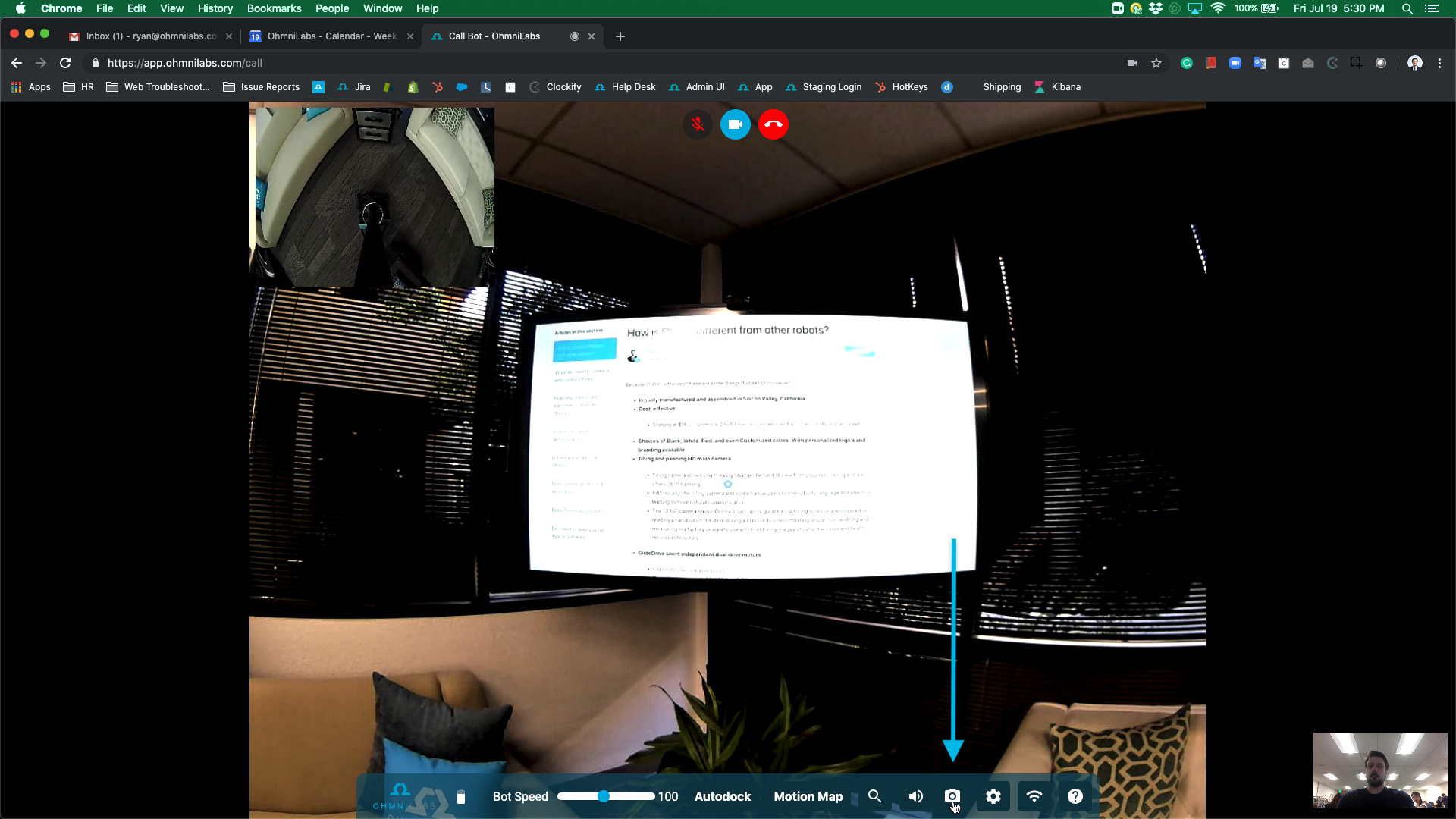This screenshot has height=819, width=1456.
Task: Toggle the blue video camera button
Action: point(735,124)
